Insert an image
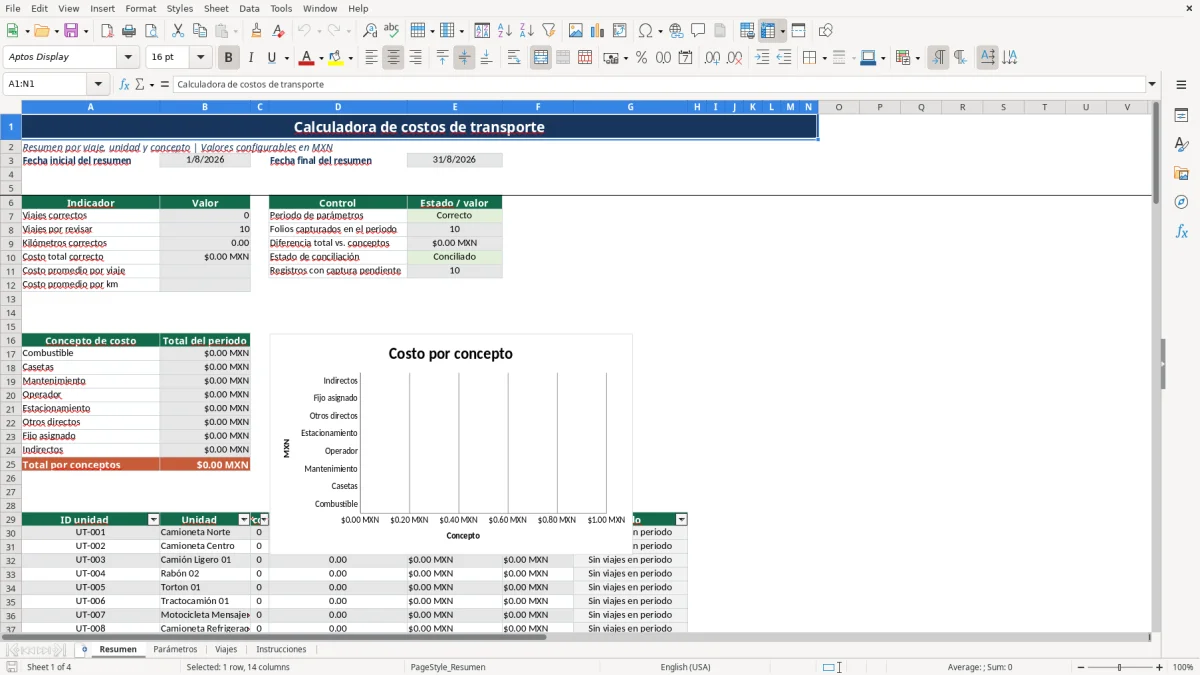1200x675 pixels. tap(577, 31)
